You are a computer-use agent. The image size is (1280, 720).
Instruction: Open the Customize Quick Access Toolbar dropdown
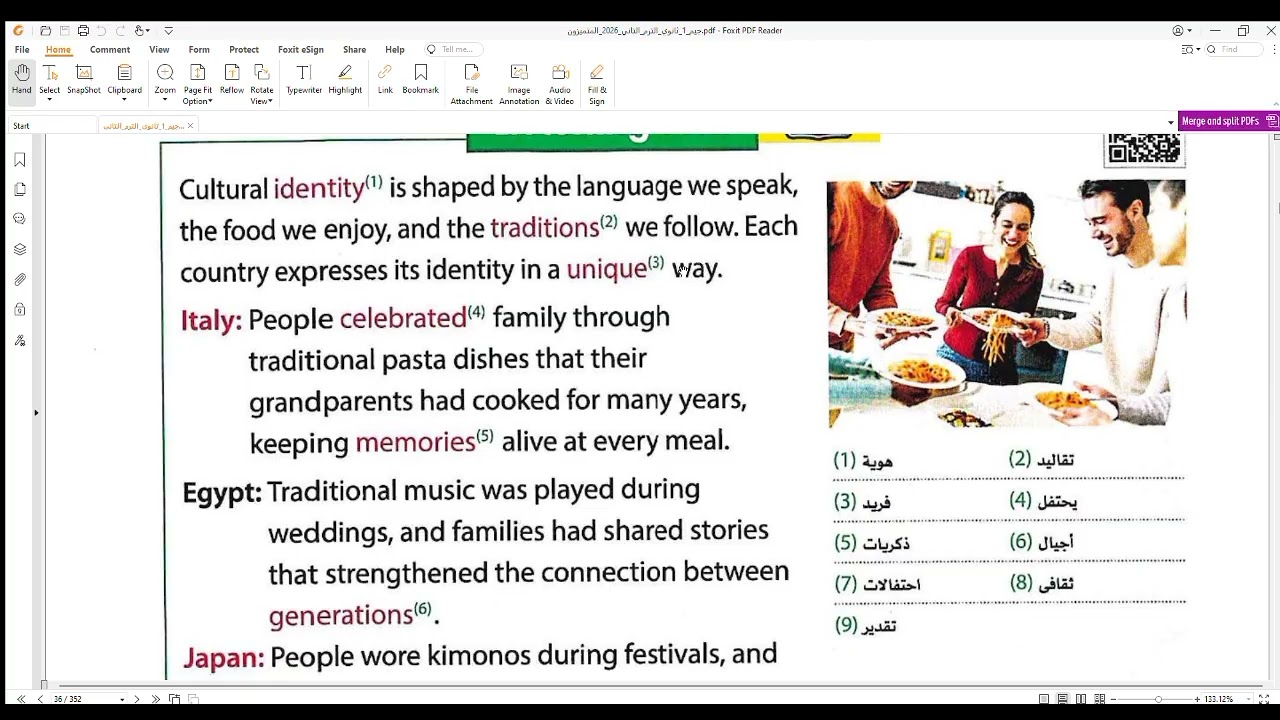[168, 31]
